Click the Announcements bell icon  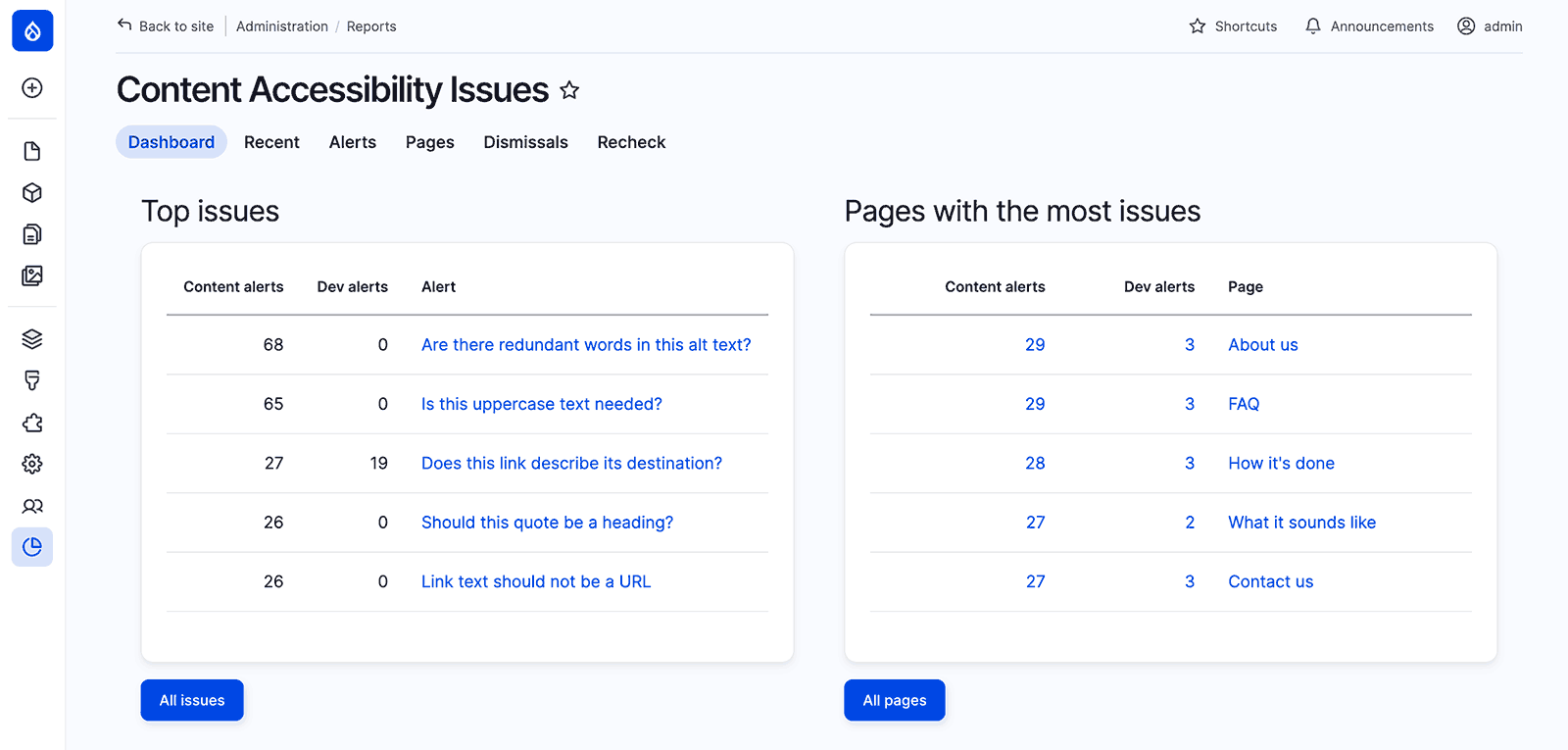tap(1313, 26)
